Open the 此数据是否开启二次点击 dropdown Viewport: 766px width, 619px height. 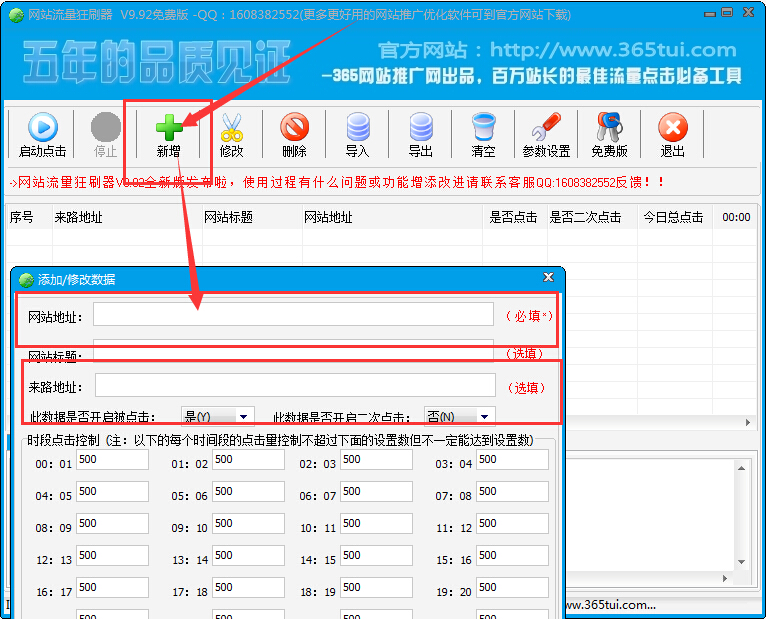(484, 417)
